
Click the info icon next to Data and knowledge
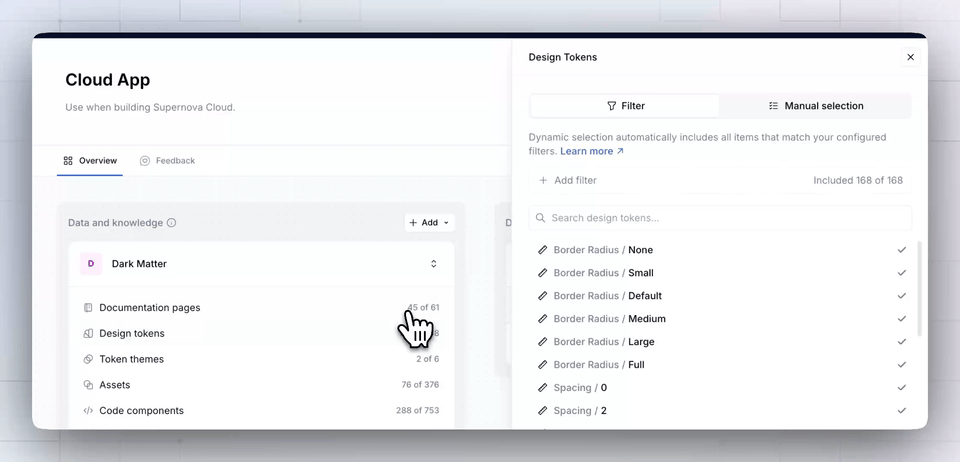click(x=171, y=223)
